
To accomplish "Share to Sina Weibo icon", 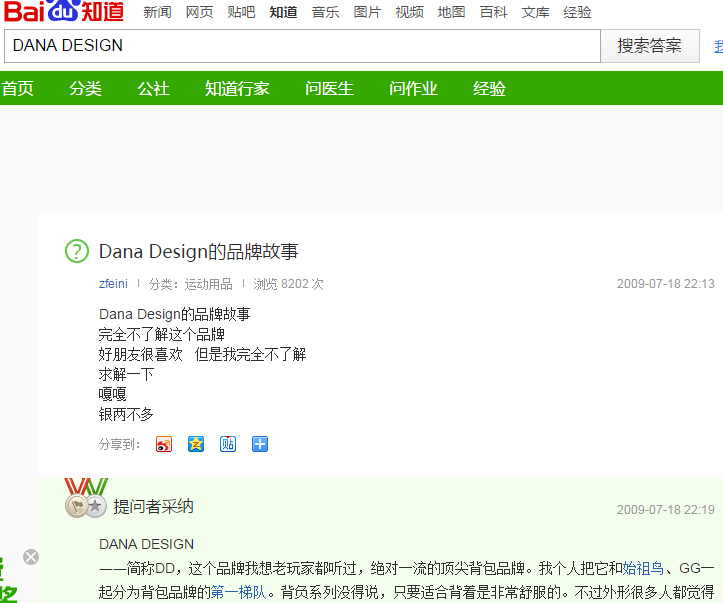I will 164,444.
